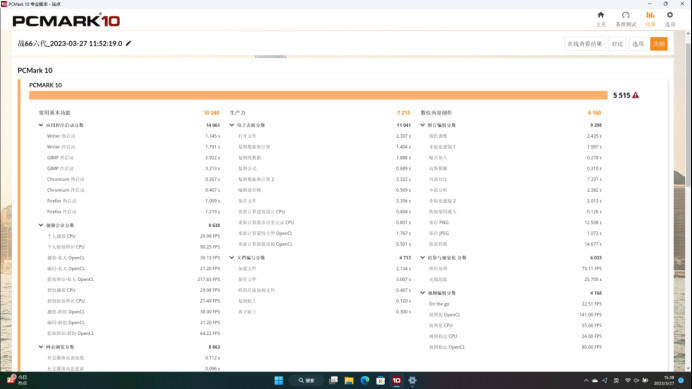Image resolution: width=692 pixels, height=389 pixels.
Task: Open Task View on the taskbar
Action: coord(333,380)
